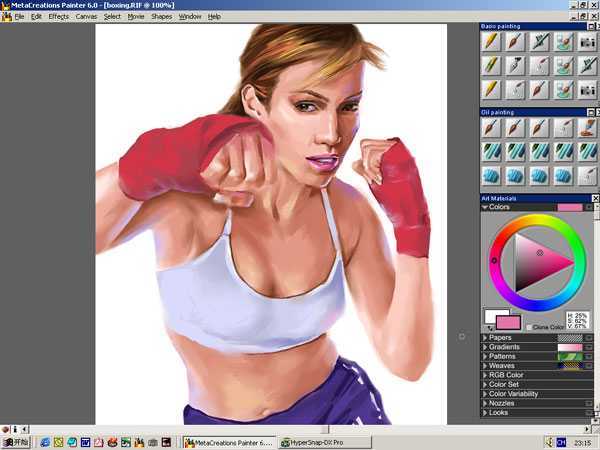Pick the dripping brush in Oil painting's bottom row

587,176
